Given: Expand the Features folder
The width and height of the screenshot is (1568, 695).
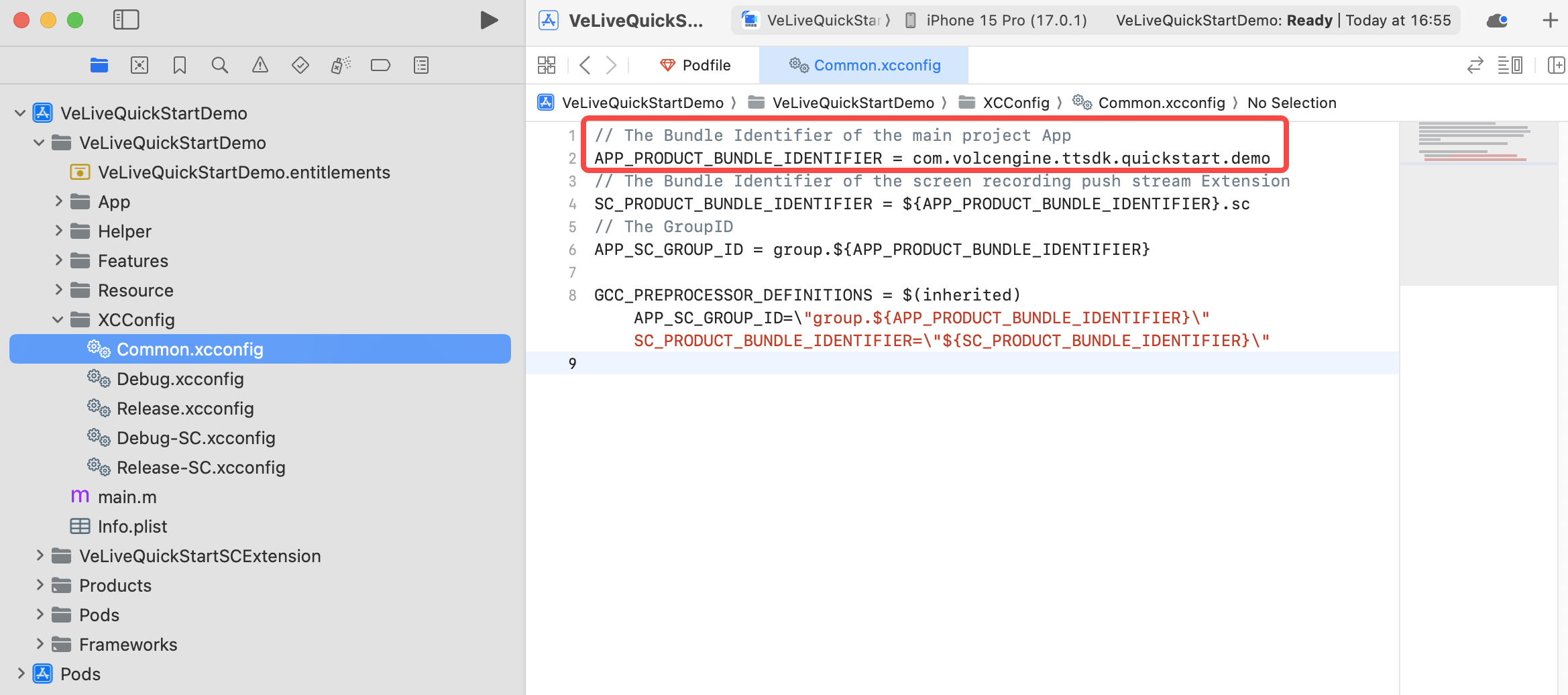Looking at the screenshot, I should click(x=58, y=260).
